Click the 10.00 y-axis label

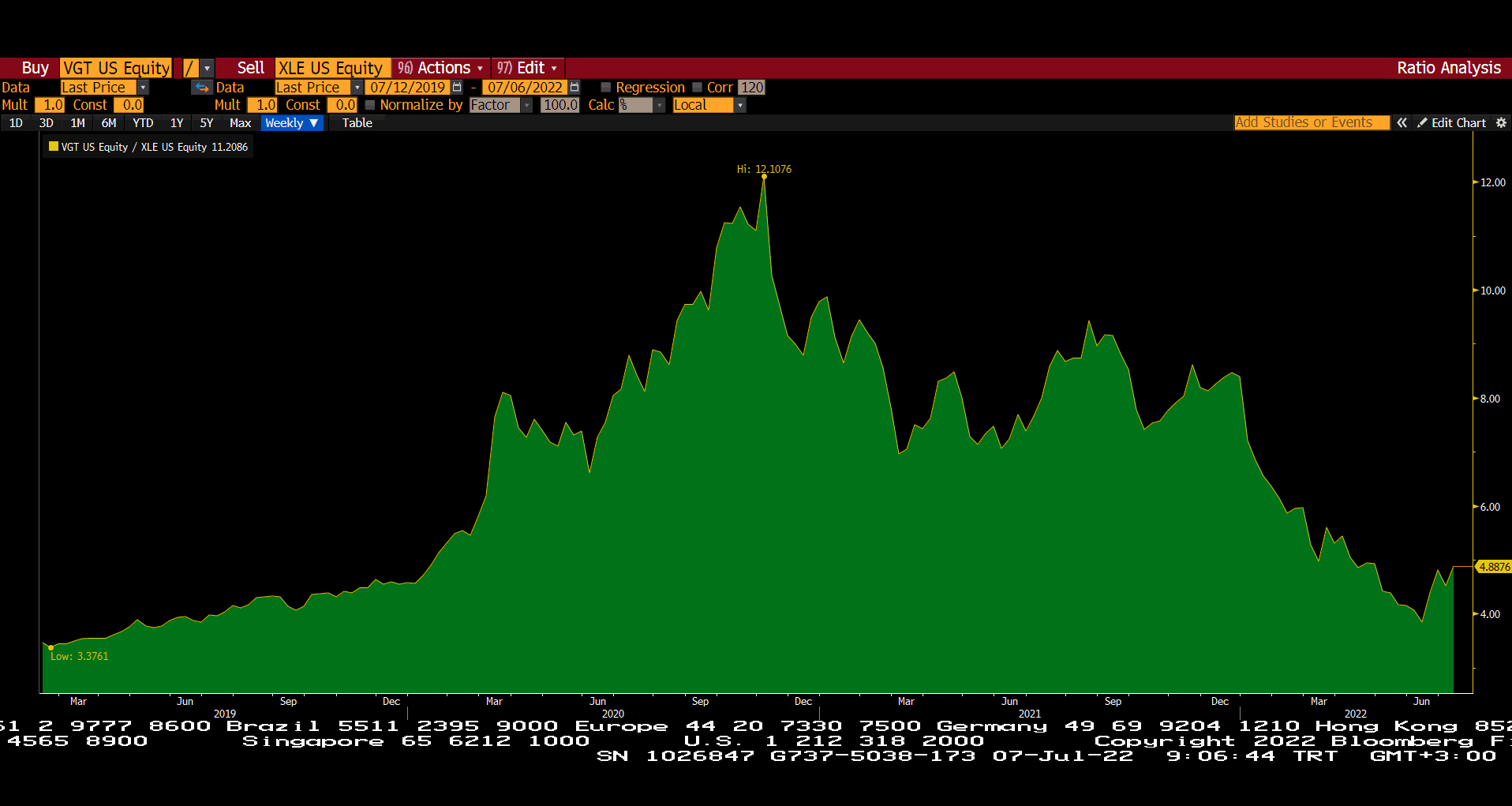tap(1493, 291)
